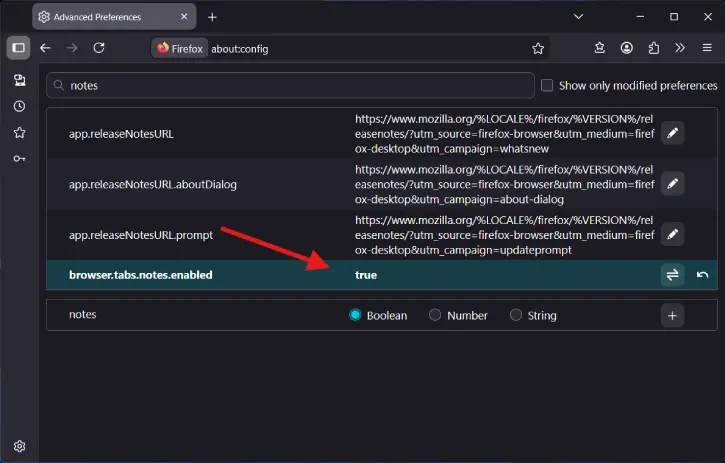Image resolution: width=725 pixels, height=463 pixels.
Task: Edit app.releaseNotesURL.prompt with pencil icon
Action: 672,235
